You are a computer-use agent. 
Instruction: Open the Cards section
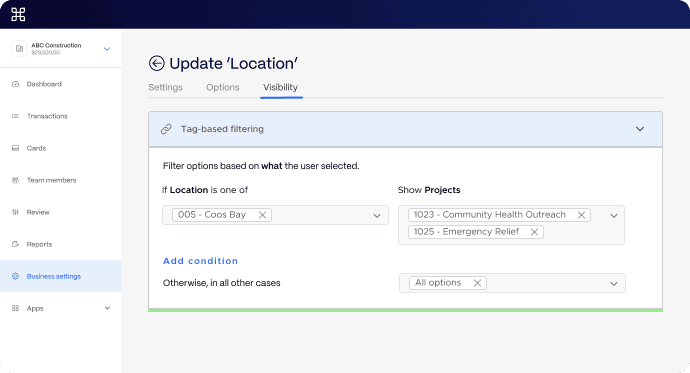click(36, 148)
